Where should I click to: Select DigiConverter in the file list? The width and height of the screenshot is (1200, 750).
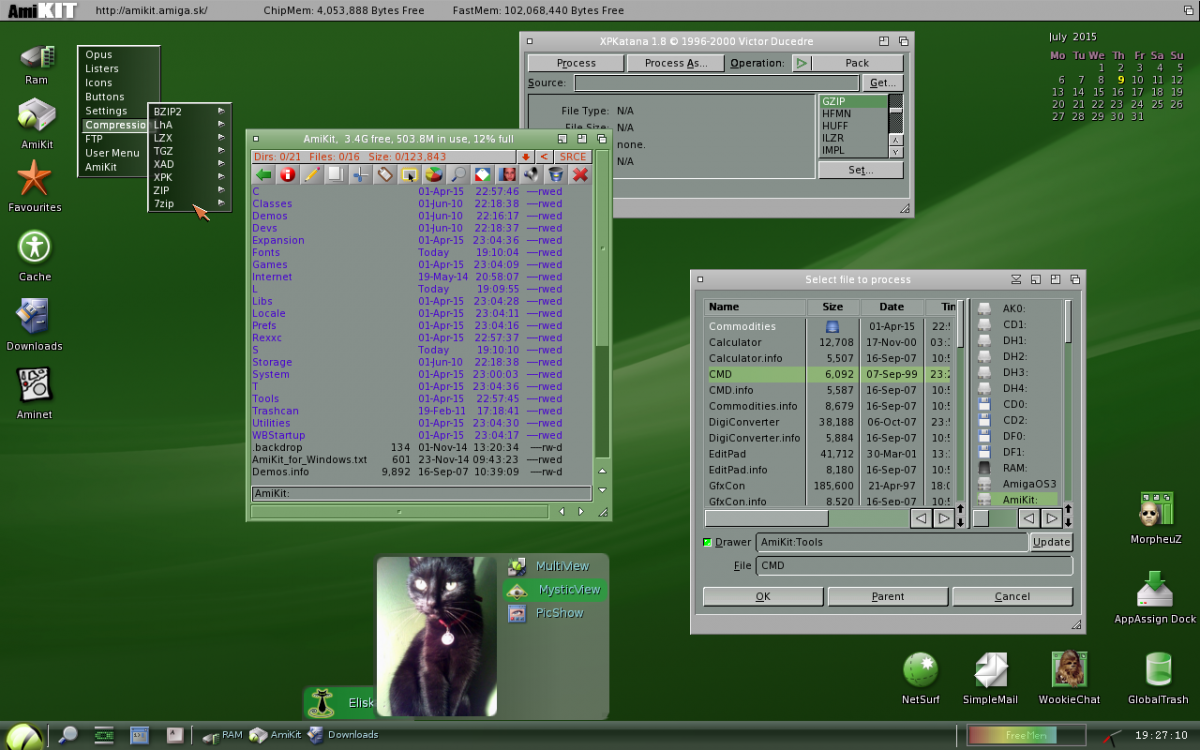pyautogui.click(x=744, y=422)
